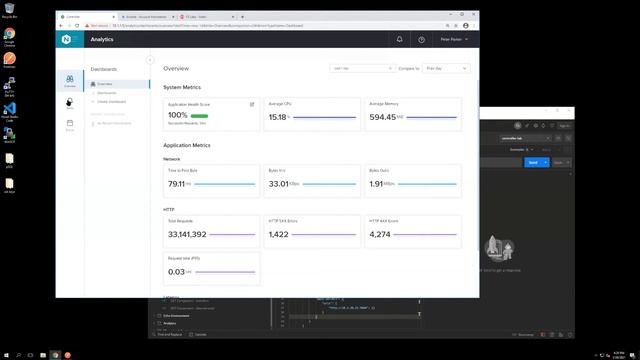Open the Postman icon in the taskbar
The width and height of the screenshot is (640, 360).
(68, 355)
